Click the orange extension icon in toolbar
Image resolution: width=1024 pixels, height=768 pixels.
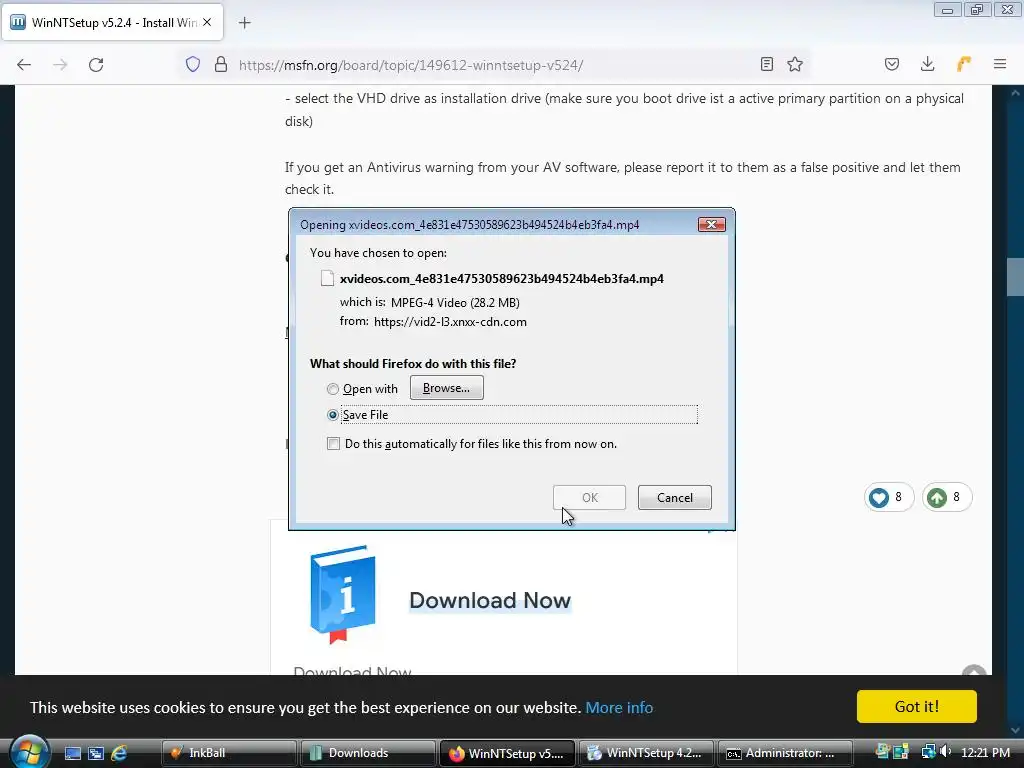964,64
